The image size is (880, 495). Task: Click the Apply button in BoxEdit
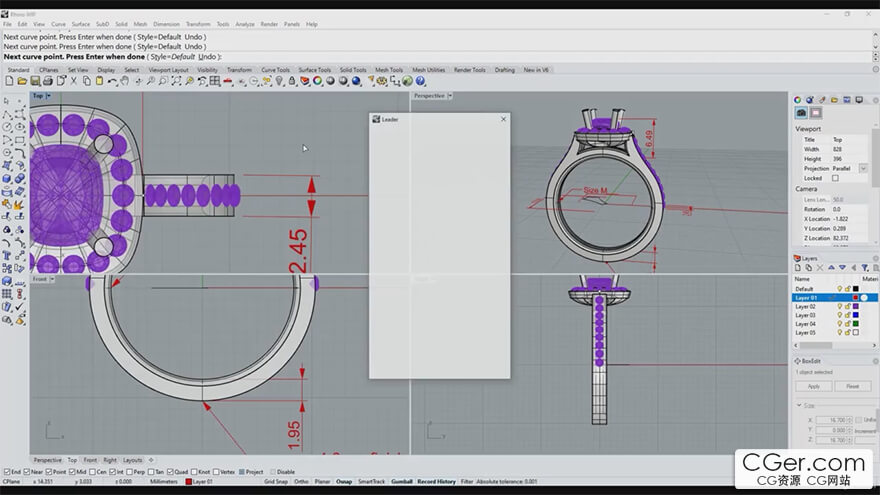pos(813,386)
